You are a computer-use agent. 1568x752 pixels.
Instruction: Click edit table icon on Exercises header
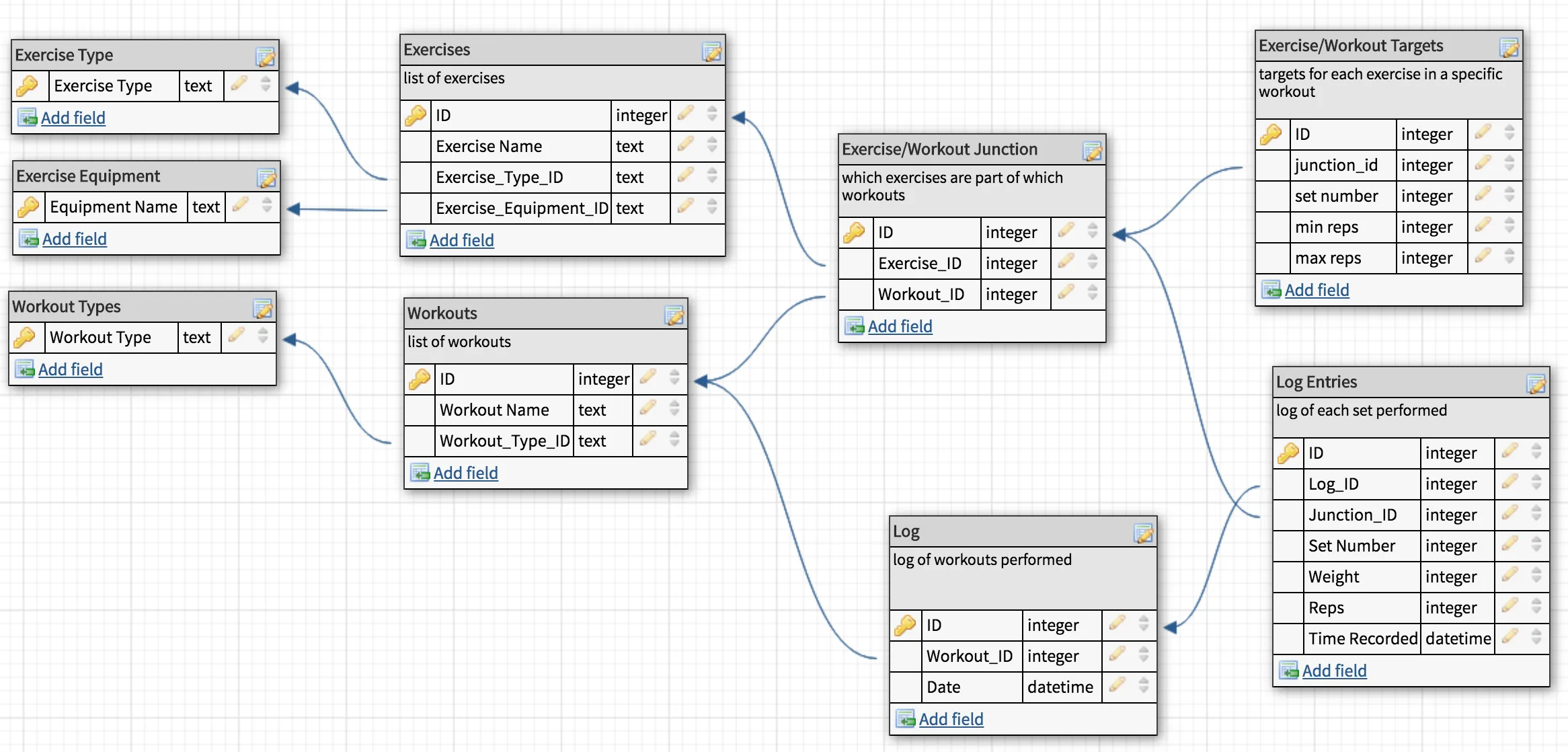[711, 51]
